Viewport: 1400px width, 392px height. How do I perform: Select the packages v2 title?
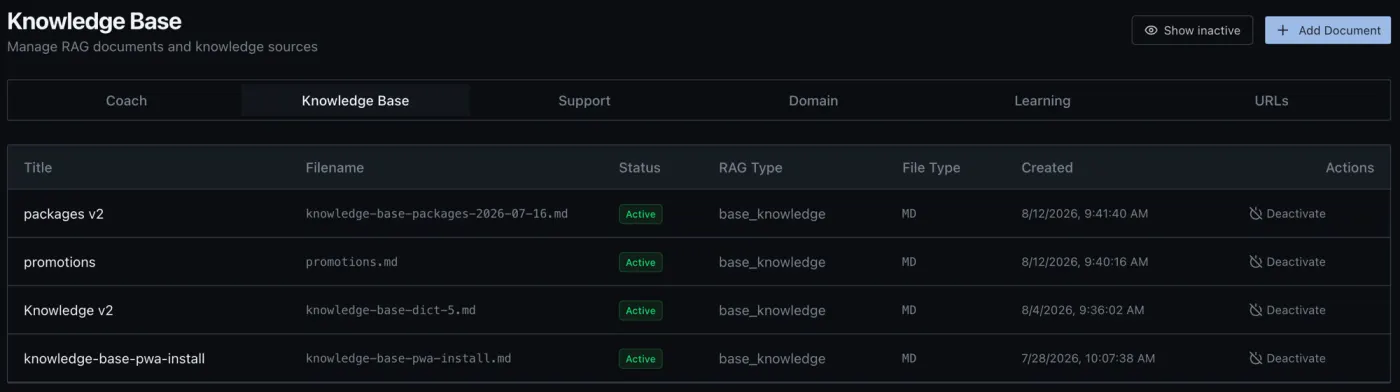coord(64,214)
